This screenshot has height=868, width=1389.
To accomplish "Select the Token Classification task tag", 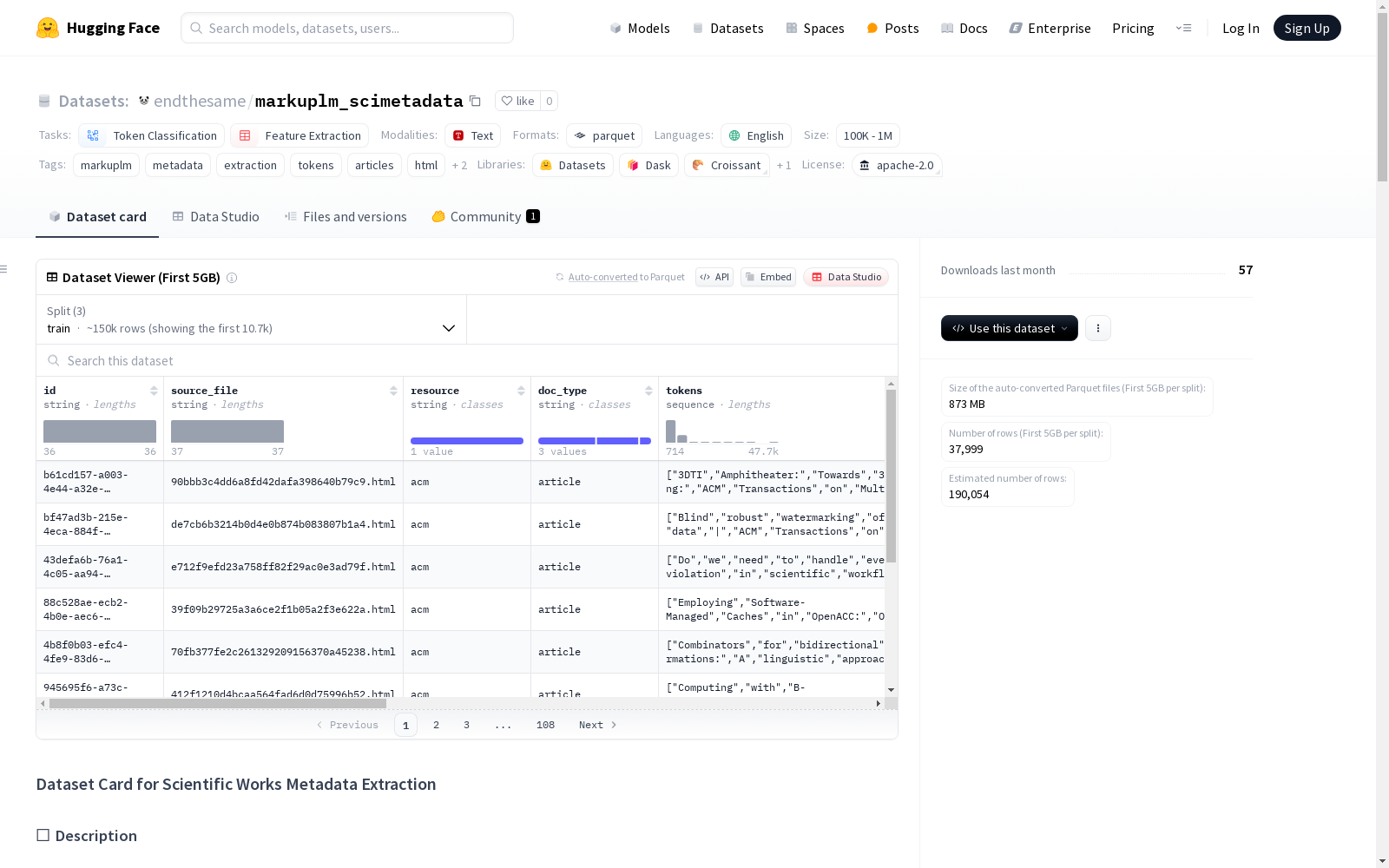I will (152, 135).
